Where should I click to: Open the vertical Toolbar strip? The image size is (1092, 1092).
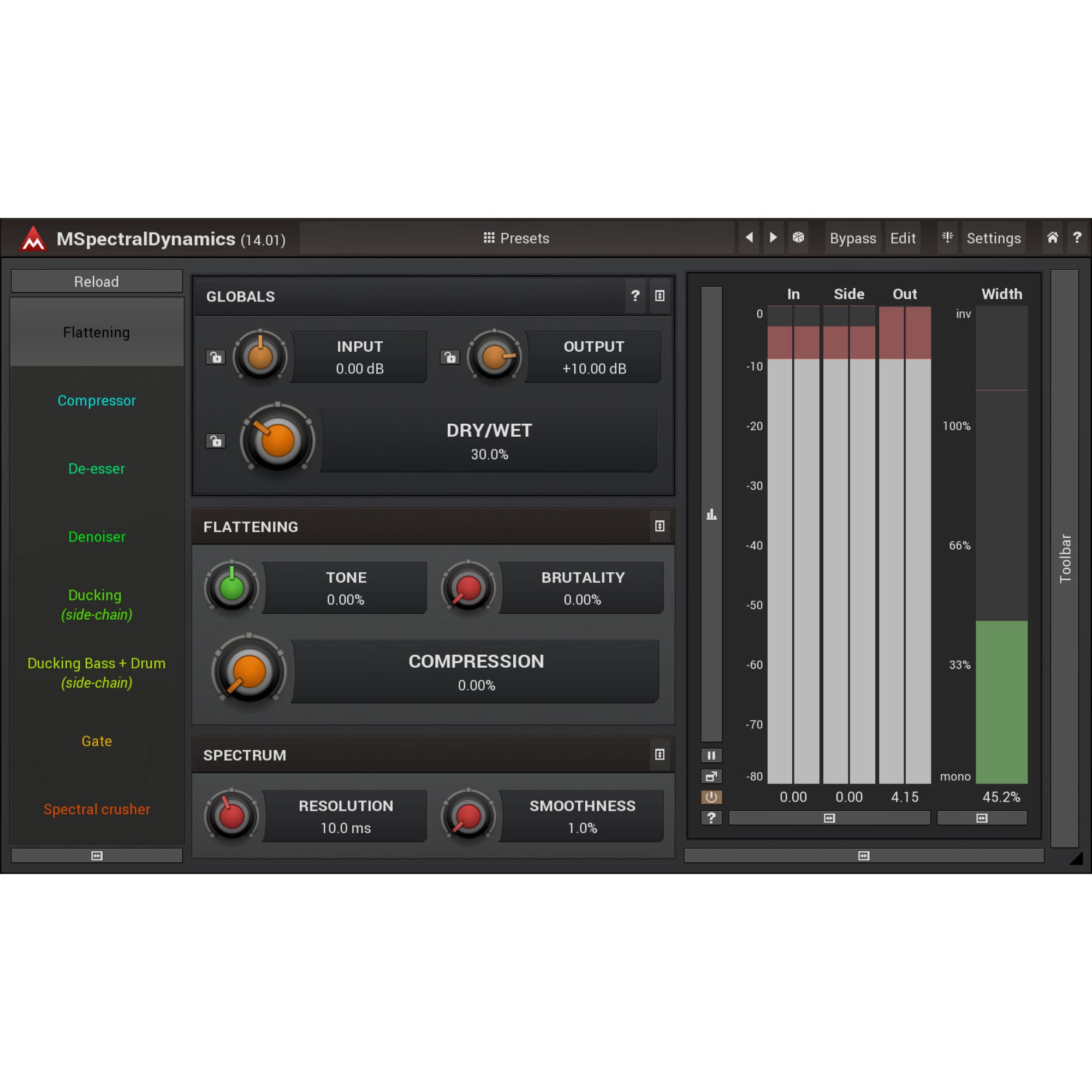tap(1065, 559)
